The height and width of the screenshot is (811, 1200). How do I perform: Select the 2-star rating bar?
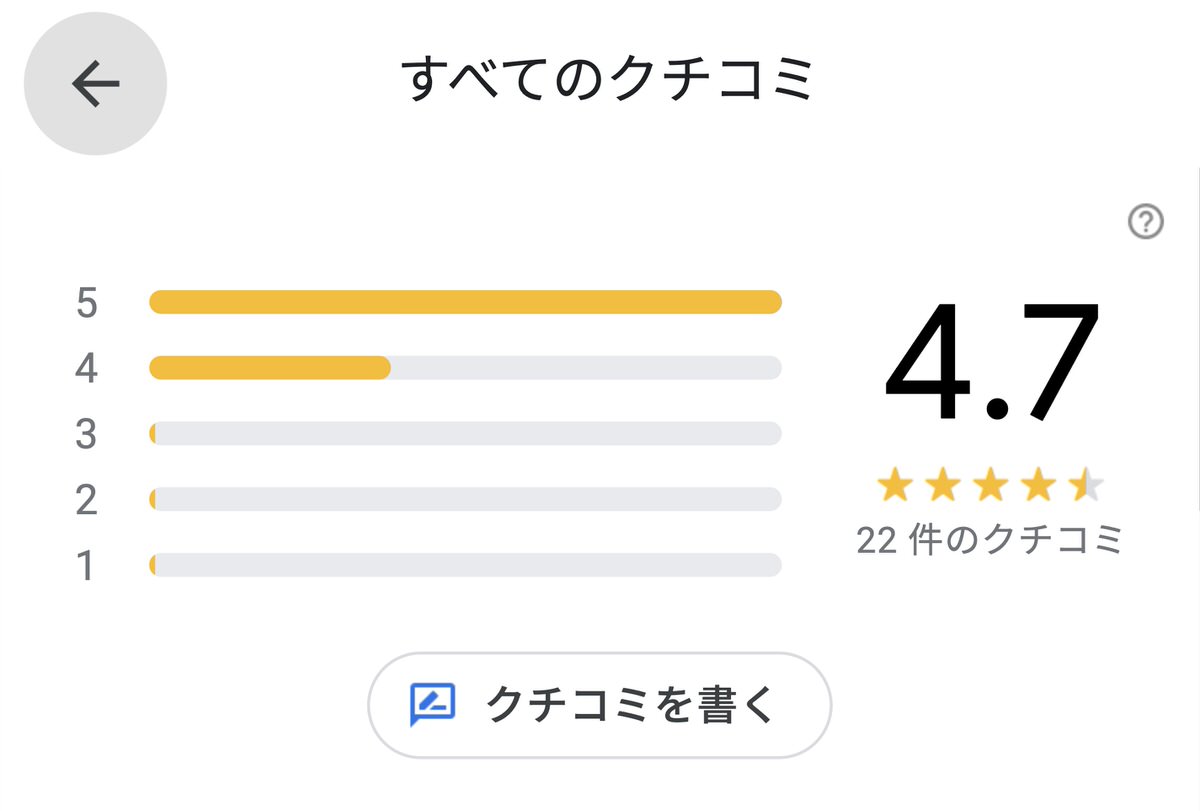465,499
